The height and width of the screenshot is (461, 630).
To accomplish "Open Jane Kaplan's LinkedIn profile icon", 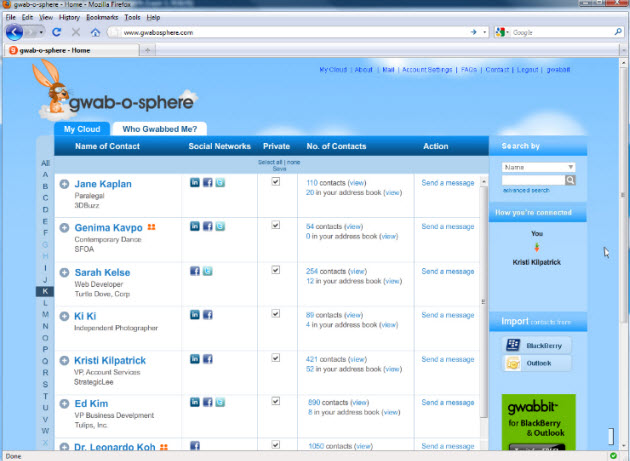I will coord(194,182).
